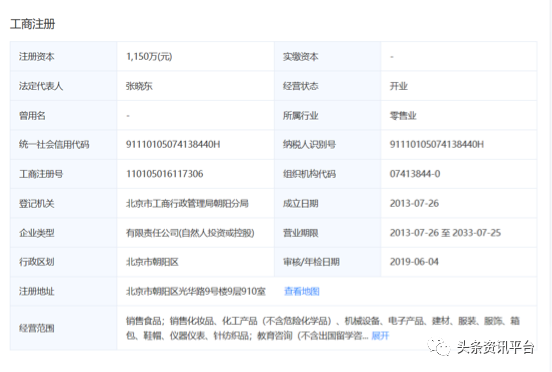The height and width of the screenshot is (372, 552).
Task: Select the 经营范围 label
Action: click(37, 328)
